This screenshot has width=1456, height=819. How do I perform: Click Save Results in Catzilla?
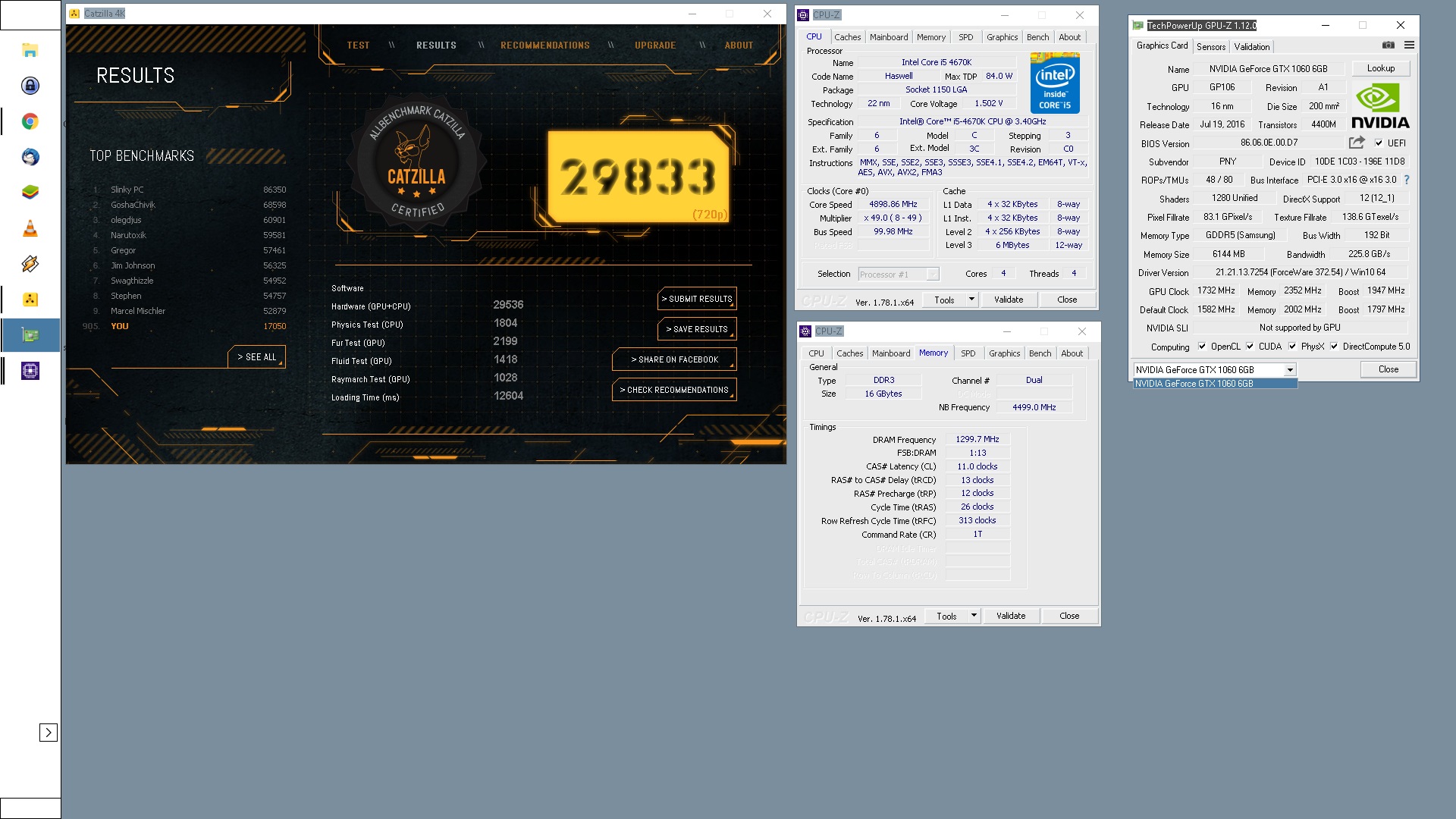tap(697, 329)
